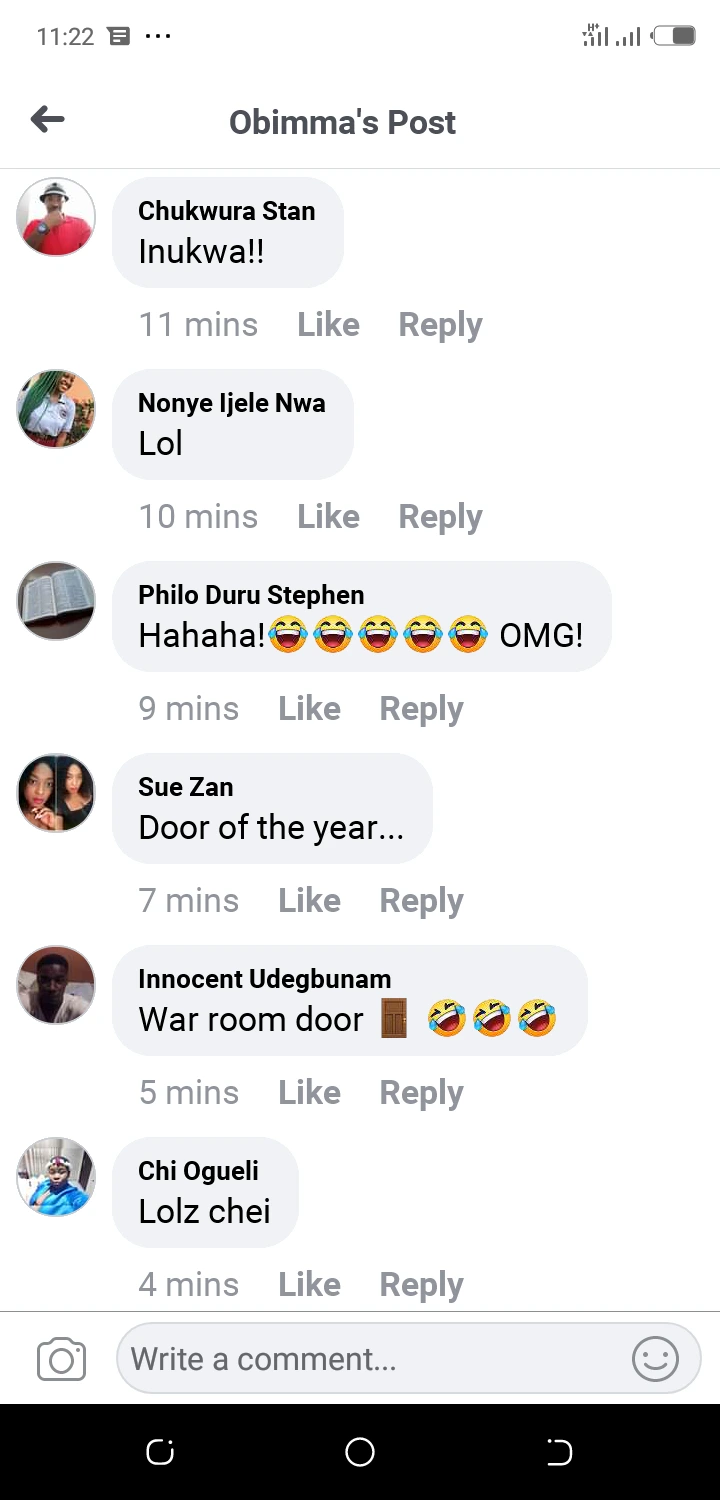Like Chukwura Stan's 'Inukwa!!' comment
Image resolution: width=720 pixels, height=1500 pixels.
point(329,325)
